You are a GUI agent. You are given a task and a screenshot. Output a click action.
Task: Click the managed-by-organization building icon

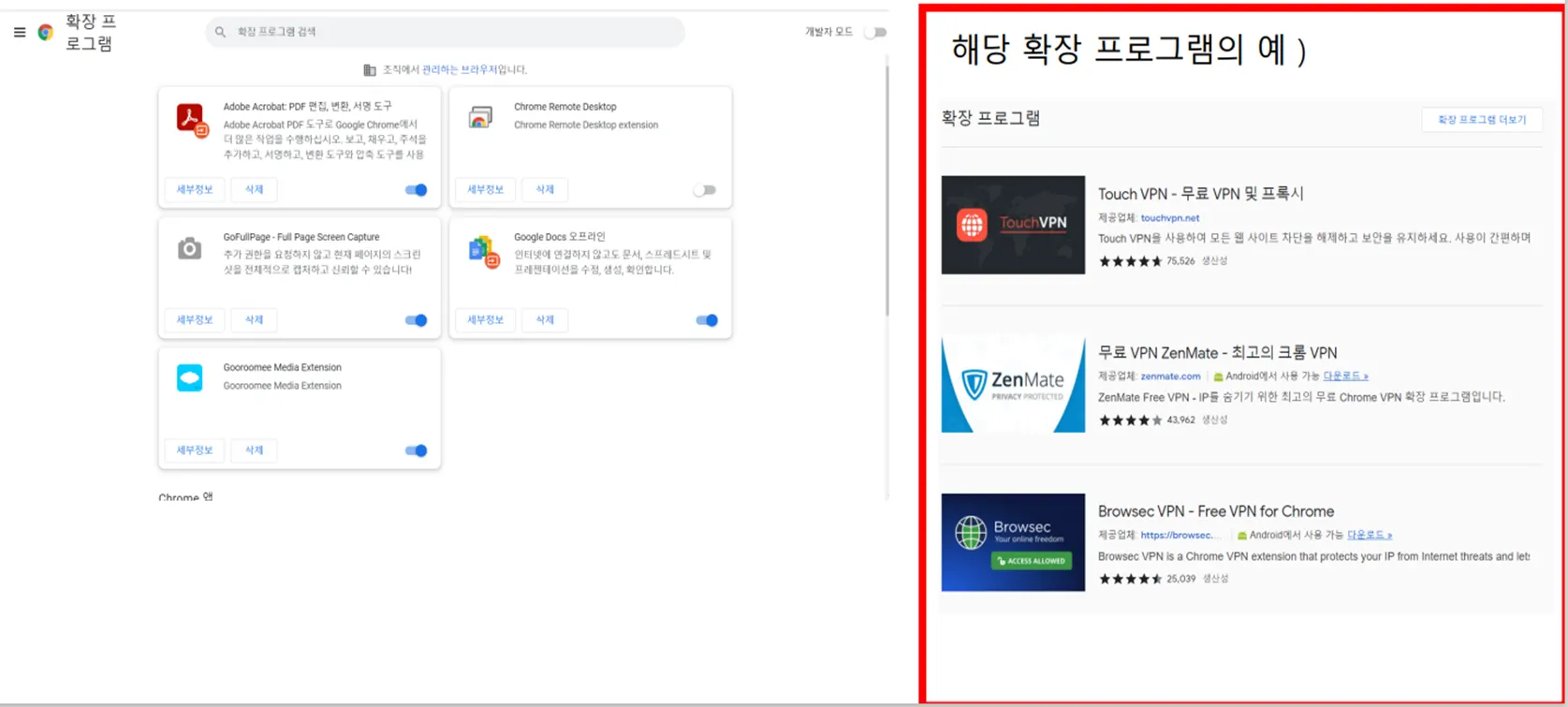370,70
